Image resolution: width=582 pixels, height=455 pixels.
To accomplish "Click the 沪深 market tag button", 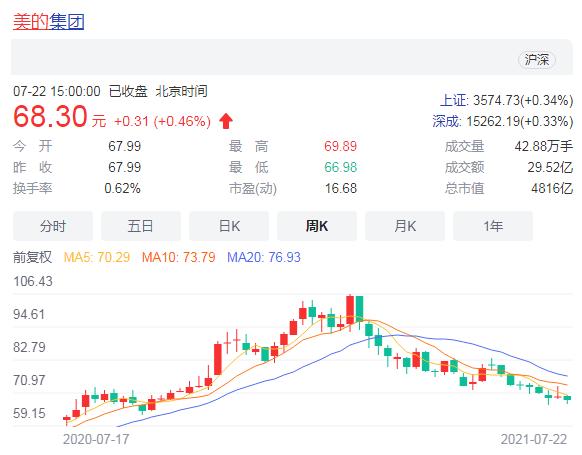I will click(537, 60).
